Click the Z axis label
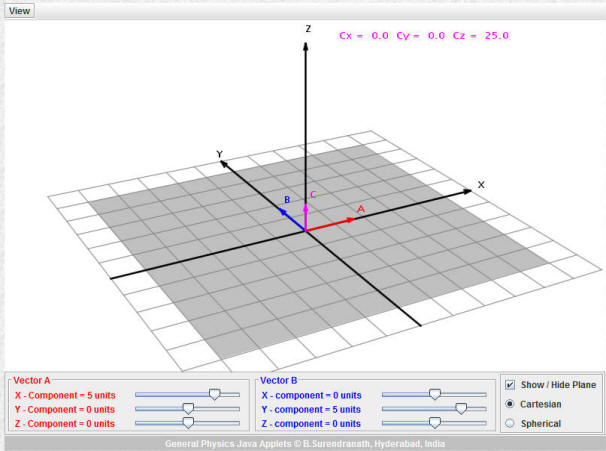 (x=308, y=29)
